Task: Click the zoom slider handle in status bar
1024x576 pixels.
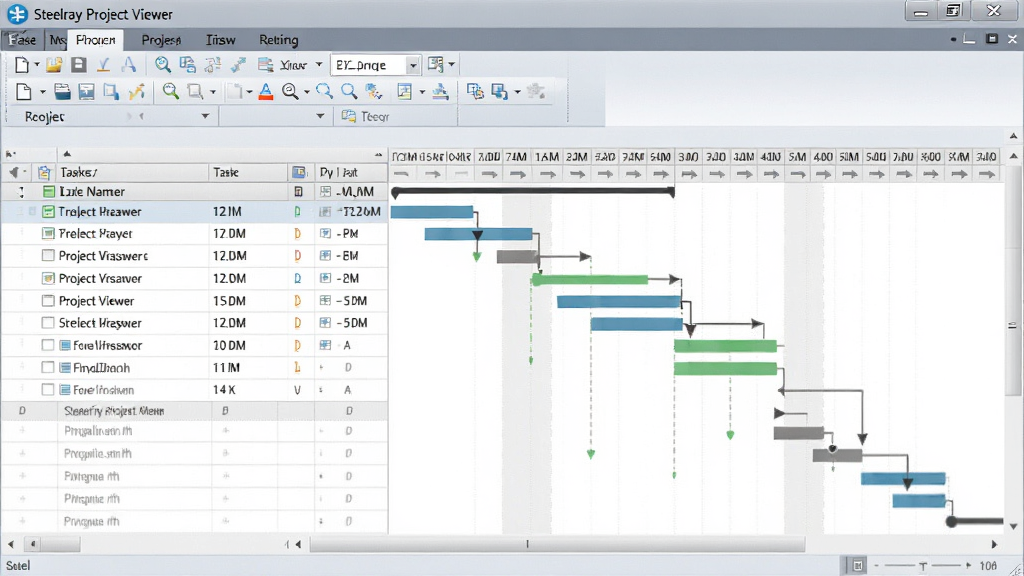Action: click(923, 566)
